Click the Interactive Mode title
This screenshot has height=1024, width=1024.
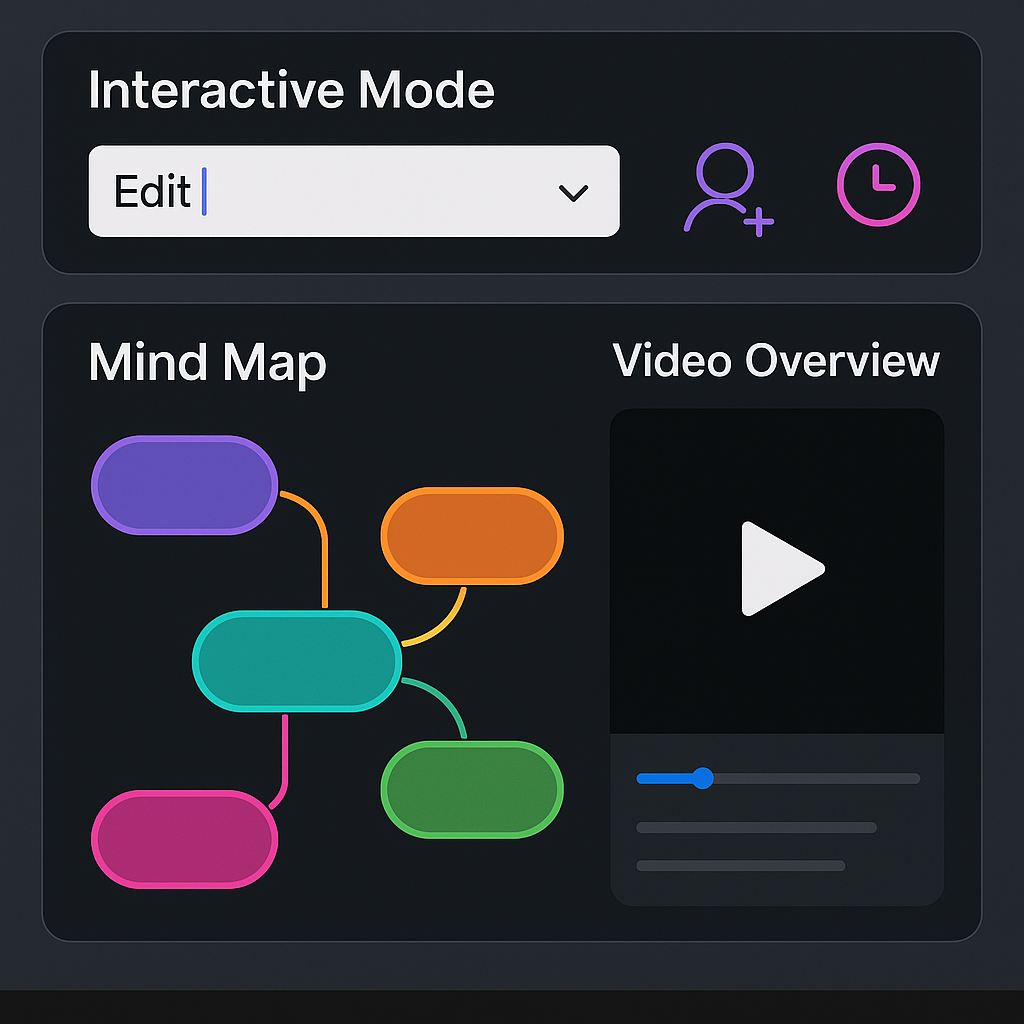click(291, 89)
